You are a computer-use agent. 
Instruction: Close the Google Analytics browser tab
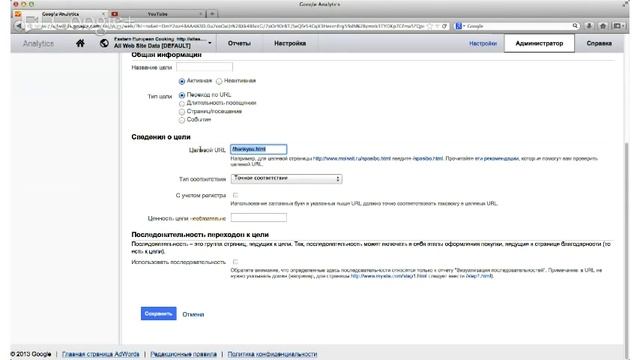[x=103, y=14]
